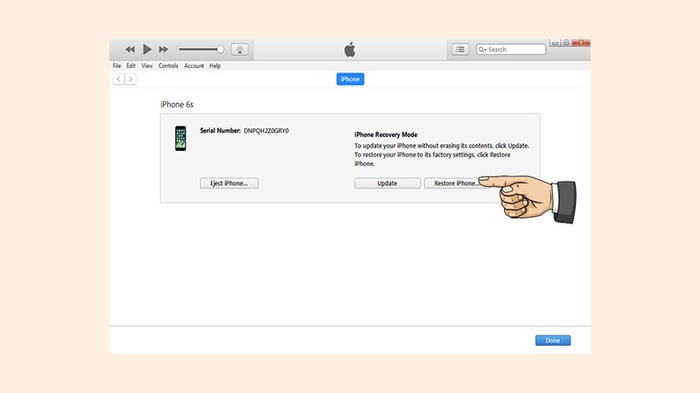Open the File menu
Screen dimensions: 700x393
coord(117,66)
